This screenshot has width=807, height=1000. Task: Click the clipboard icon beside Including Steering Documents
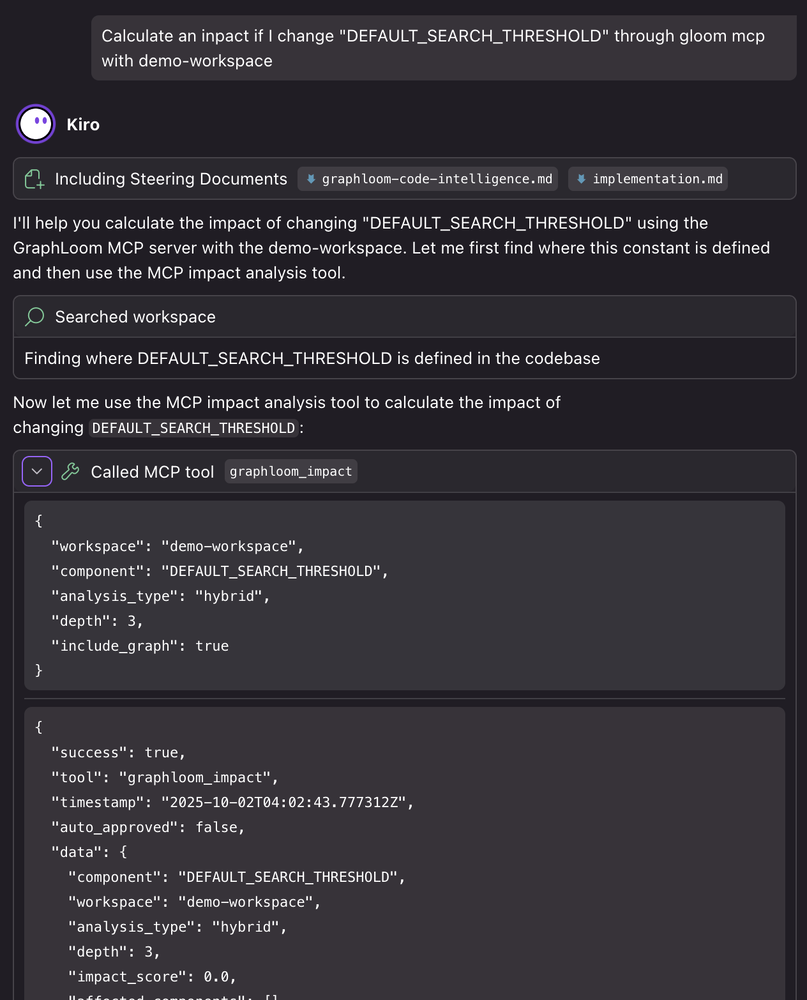click(x=34, y=178)
